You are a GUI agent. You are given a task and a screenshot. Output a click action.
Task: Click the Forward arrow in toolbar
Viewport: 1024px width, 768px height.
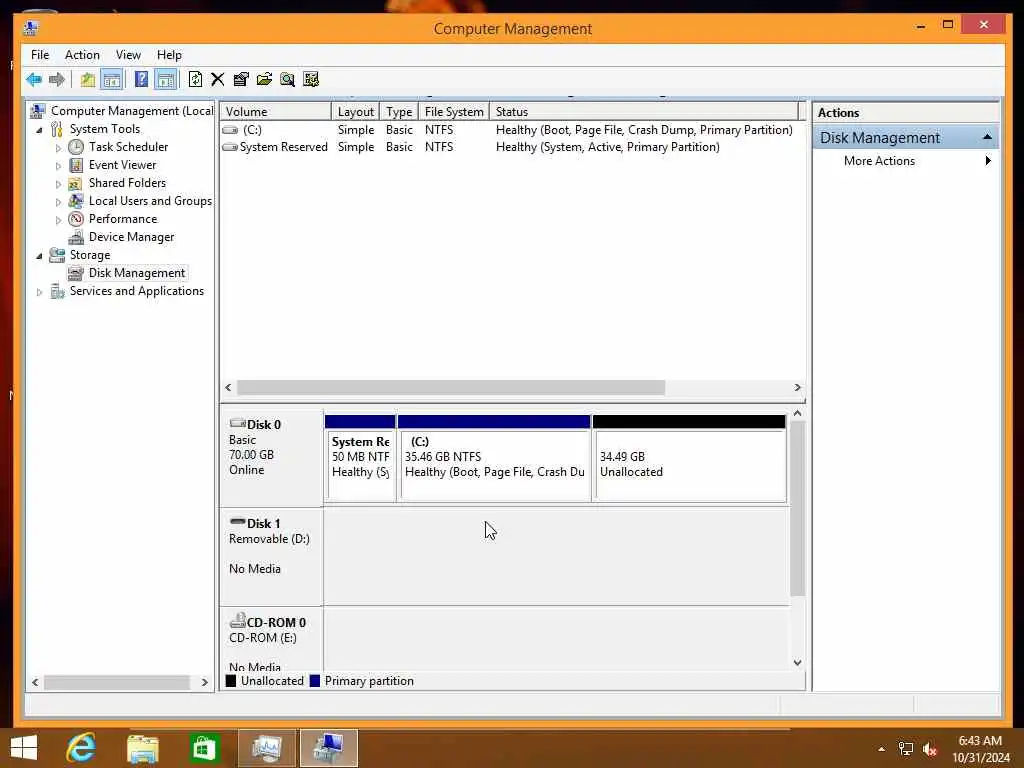tap(57, 80)
